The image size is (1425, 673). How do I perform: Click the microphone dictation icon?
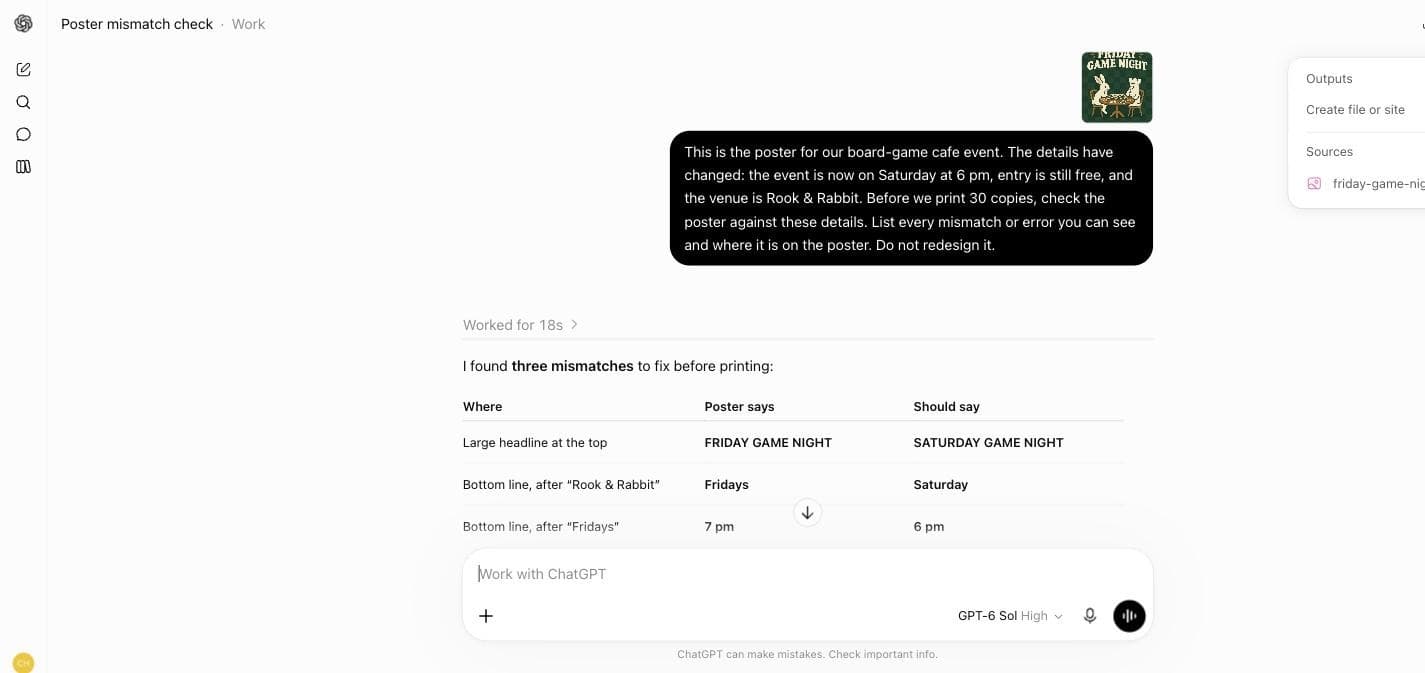(1090, 616)
